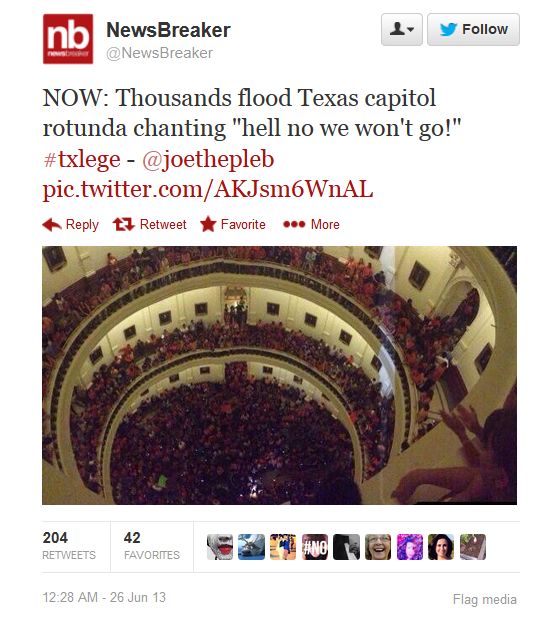
Task: Click the dark-haired woman avatar
Action: [x=441, y=547]
